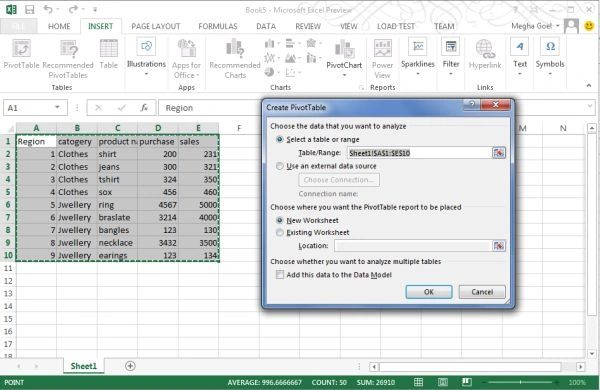600x390 pixels.
Task: Confirm the dialog with OK
Action: pos(429,292)
